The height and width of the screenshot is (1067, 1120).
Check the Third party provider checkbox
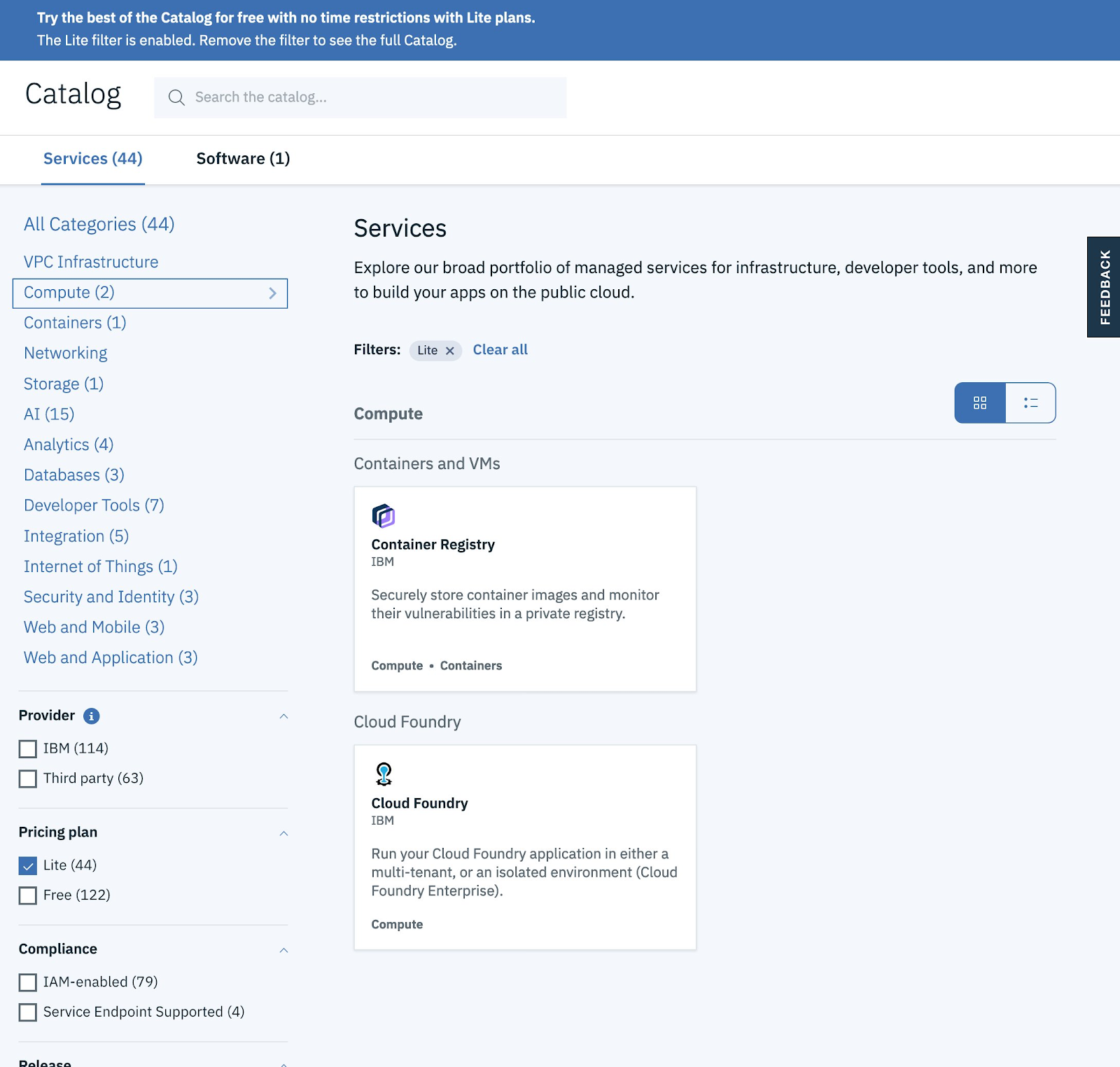(x=28, y=779)
